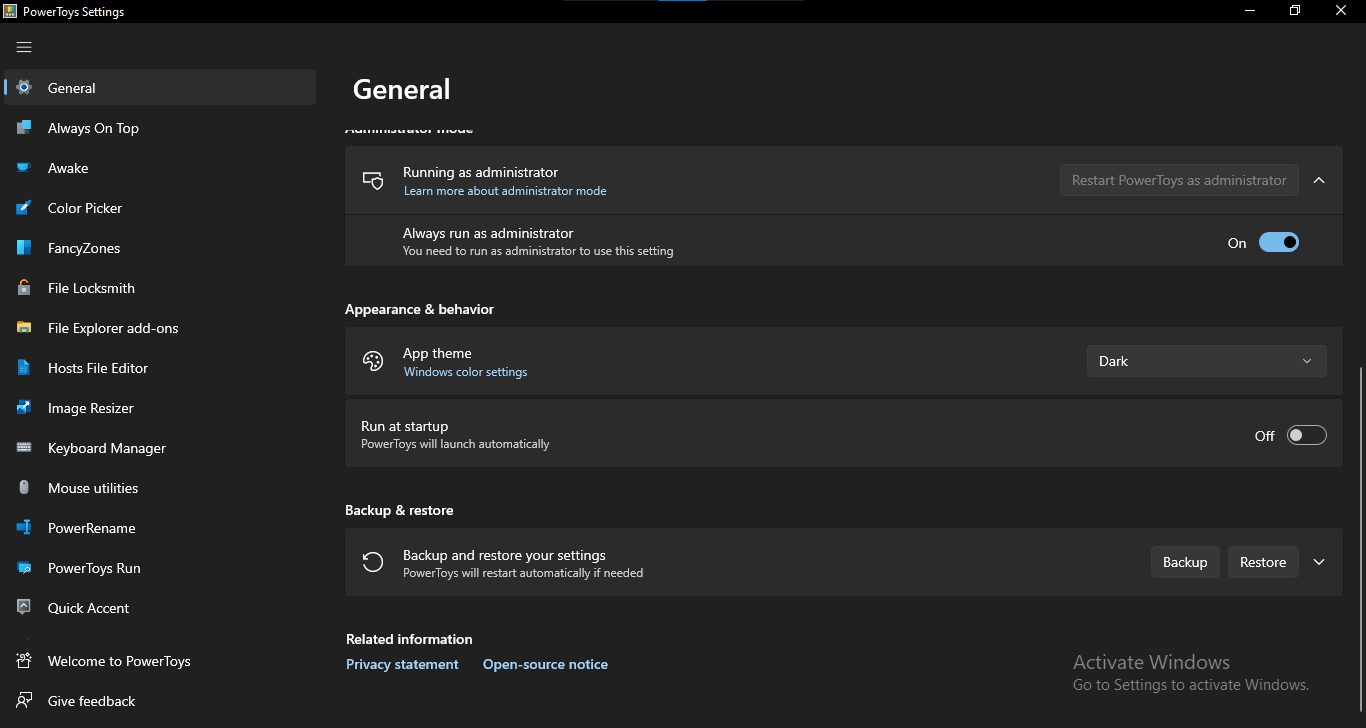Click the Color Picker icon
This screenshot has width=1366, height=728.
point(24,208)
